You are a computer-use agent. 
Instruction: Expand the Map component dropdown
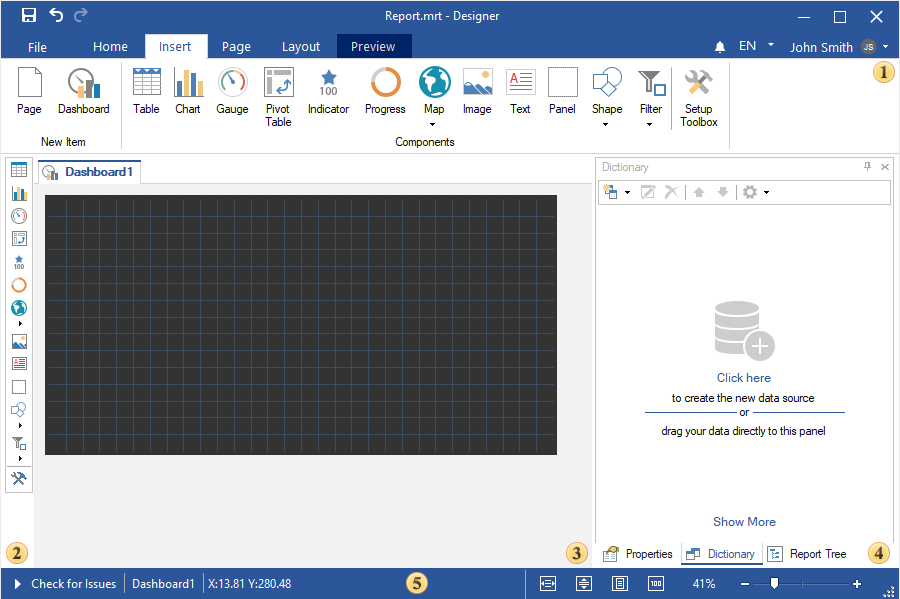(433, 125)
